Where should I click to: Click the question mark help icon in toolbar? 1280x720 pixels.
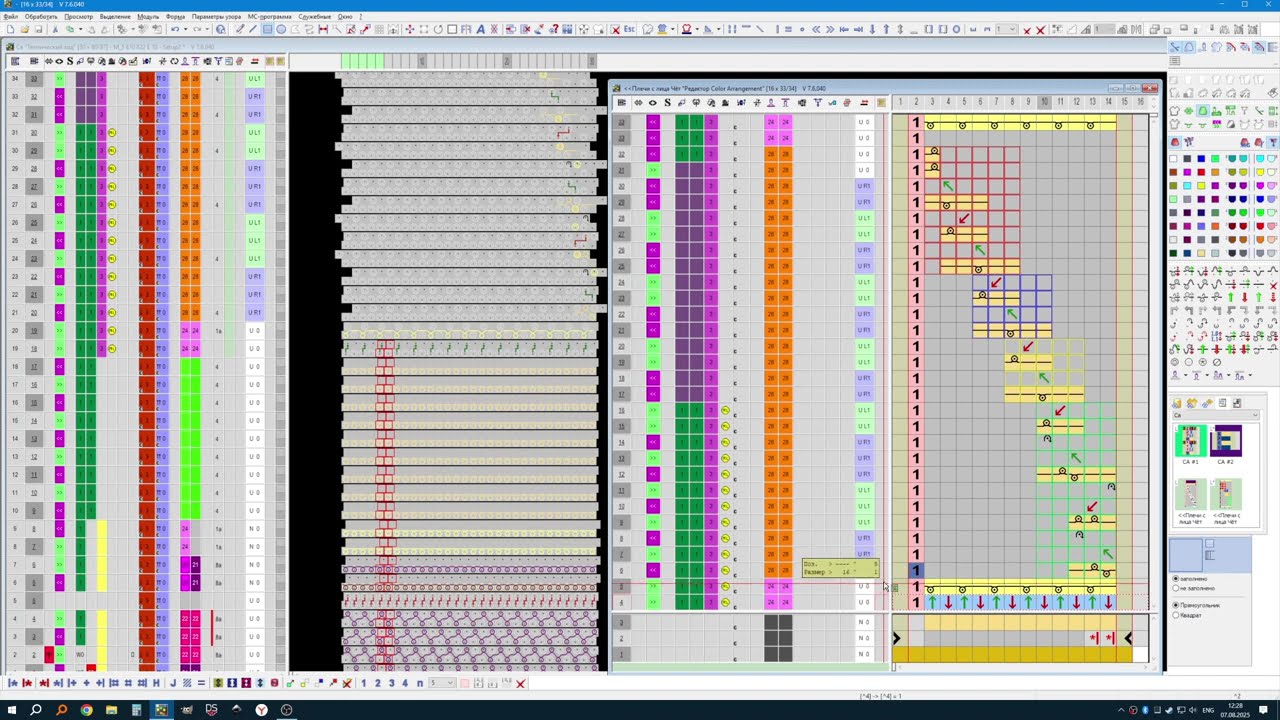click(553, 29)
